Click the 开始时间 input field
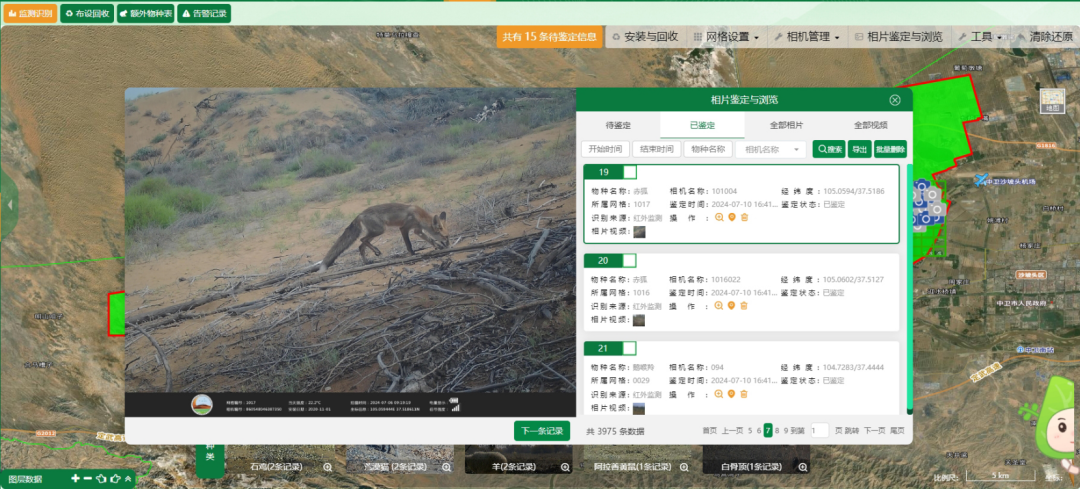The width and height of the screenshot is (1080, 489). [605, 149]
